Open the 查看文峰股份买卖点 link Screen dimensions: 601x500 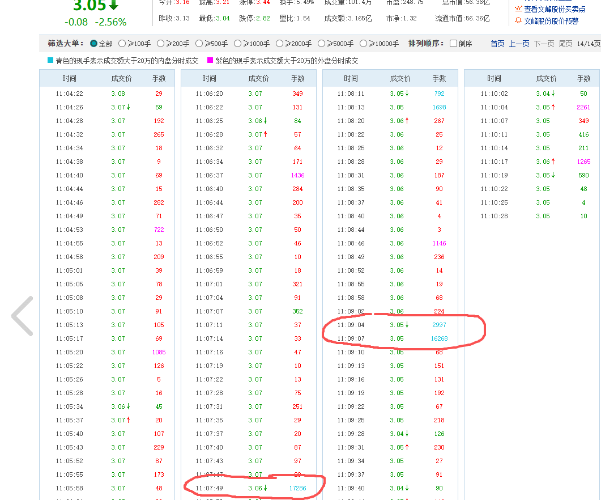pyautogui.click(x=555, y=9)
